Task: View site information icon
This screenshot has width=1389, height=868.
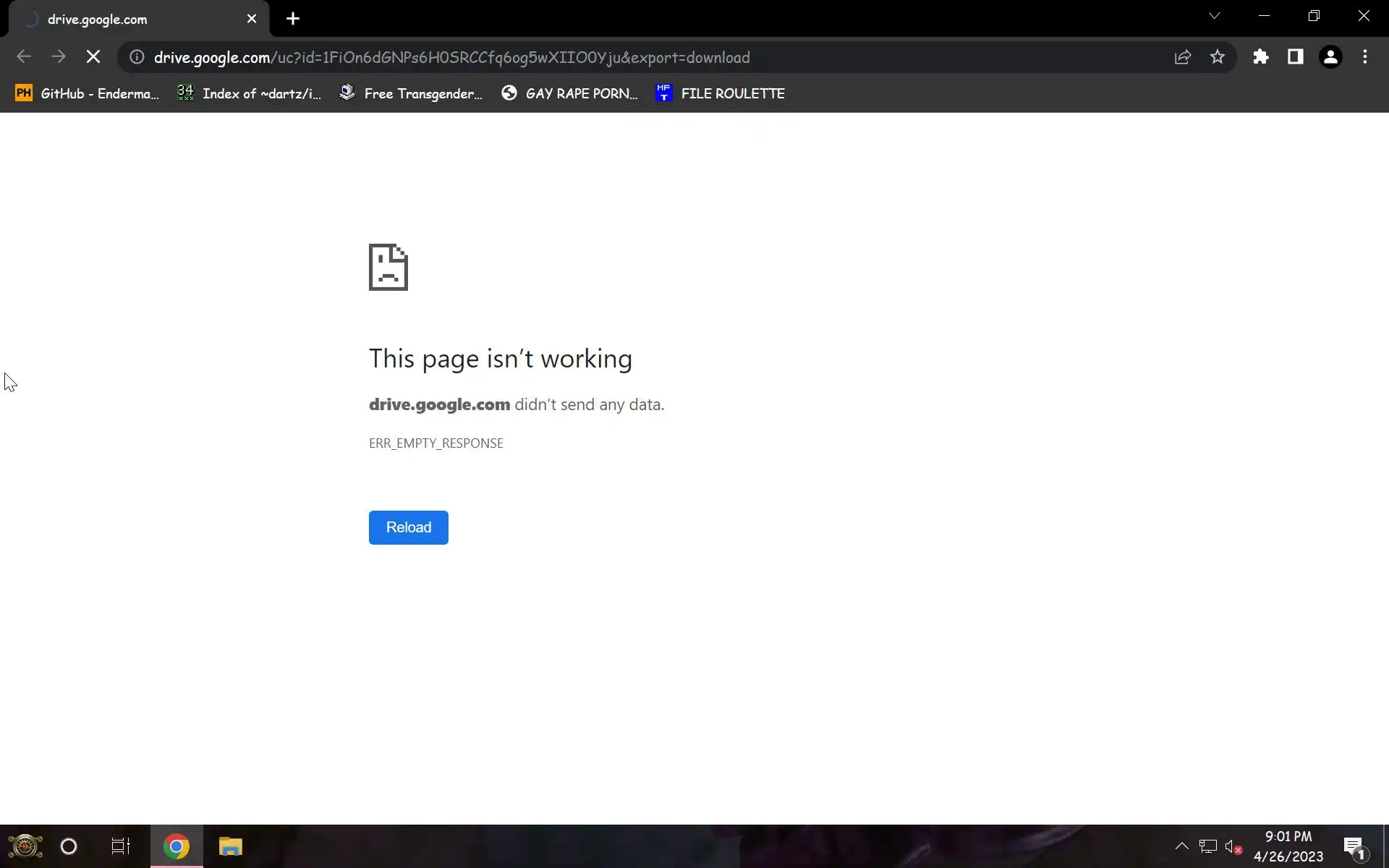Action: pyautogui.click(x=137, y=57)
